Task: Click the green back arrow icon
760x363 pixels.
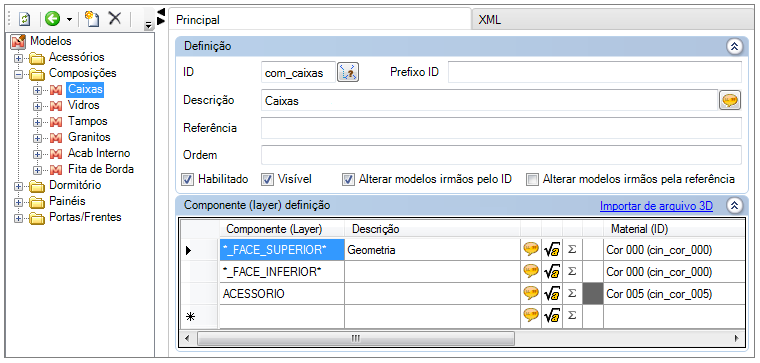Action: pyautogui.click(x=52, y=19)
